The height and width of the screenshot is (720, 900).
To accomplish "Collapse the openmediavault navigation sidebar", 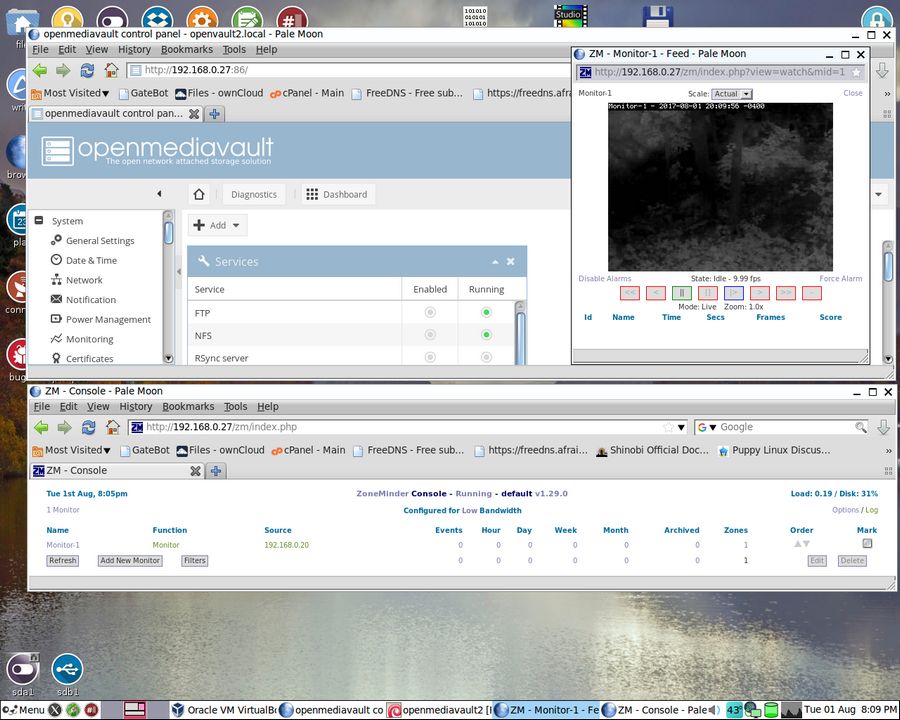I will [x=159, y=194].
